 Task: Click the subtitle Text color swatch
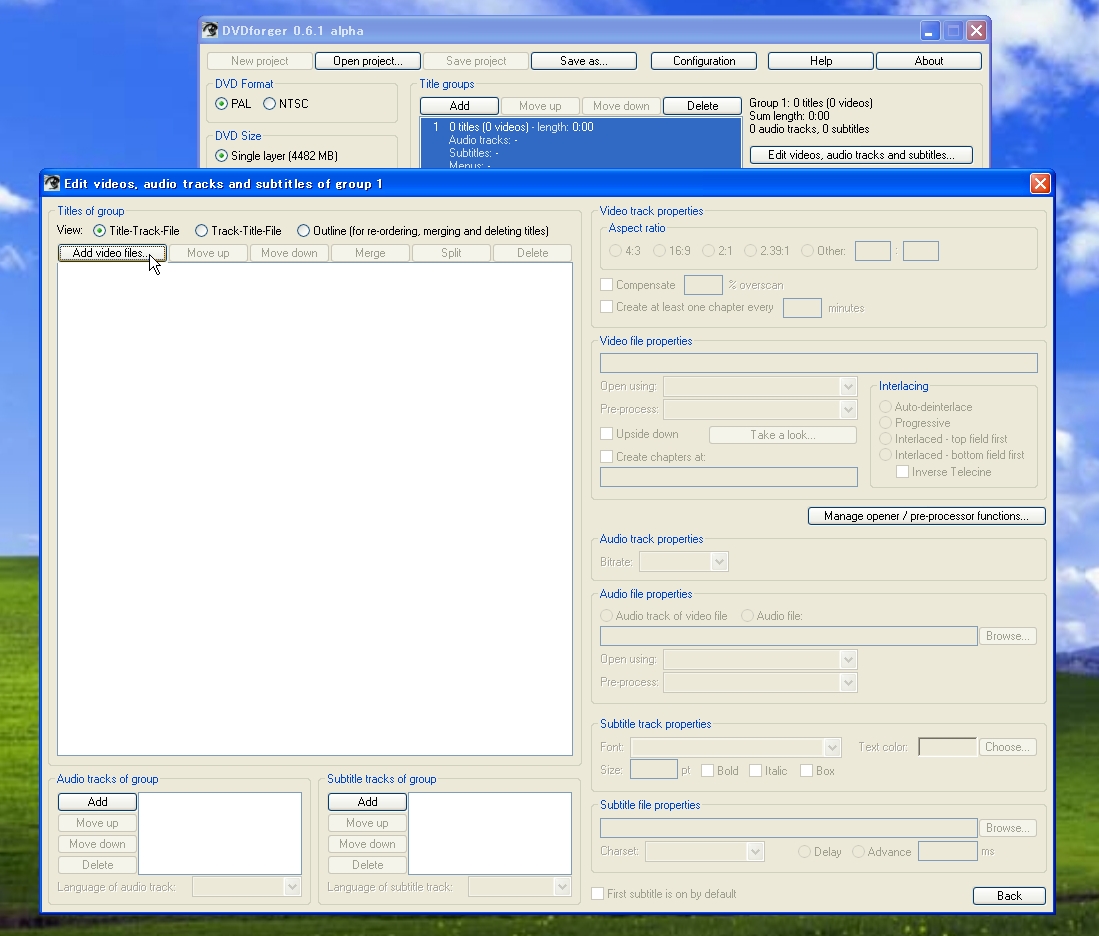click(948, 747)
